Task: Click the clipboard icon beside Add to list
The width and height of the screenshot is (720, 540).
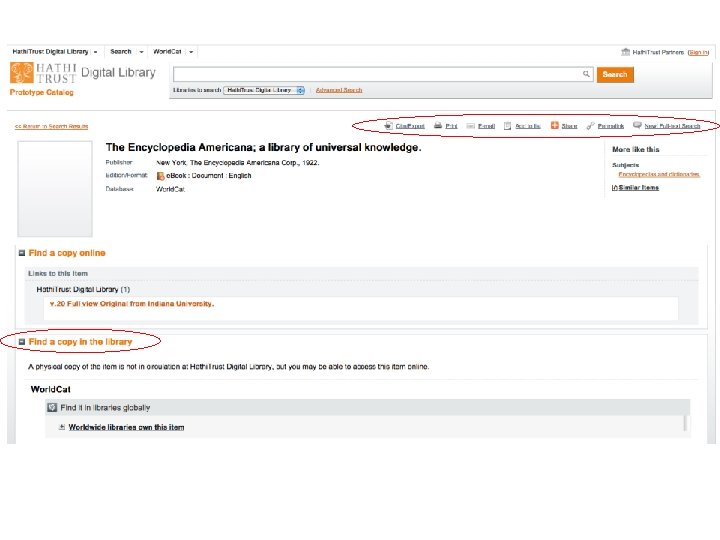Action: click(x=507, y=126)
